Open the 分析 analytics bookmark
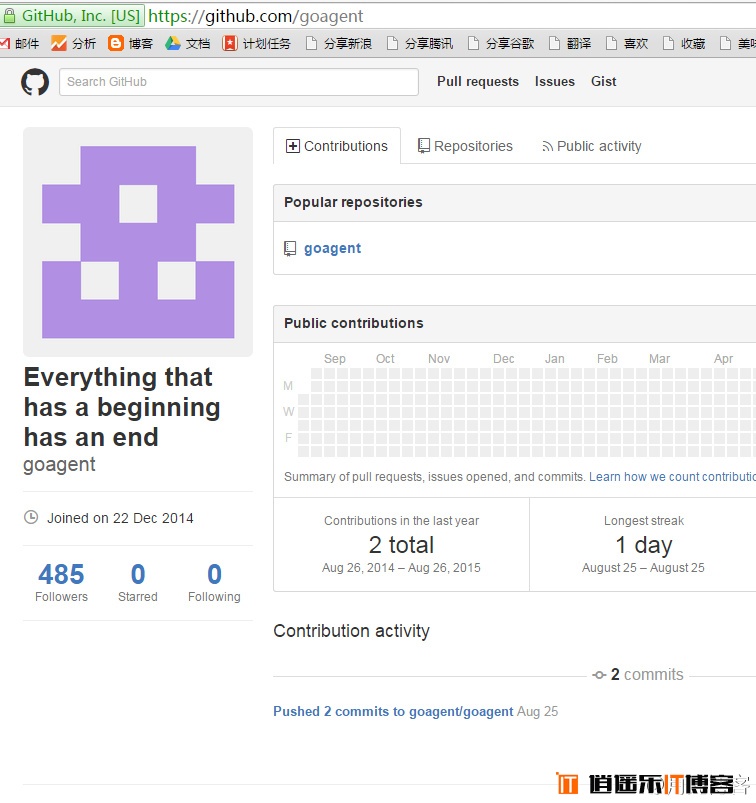The width and height of the screenshot is (756, 803). [x=73, y=44]
